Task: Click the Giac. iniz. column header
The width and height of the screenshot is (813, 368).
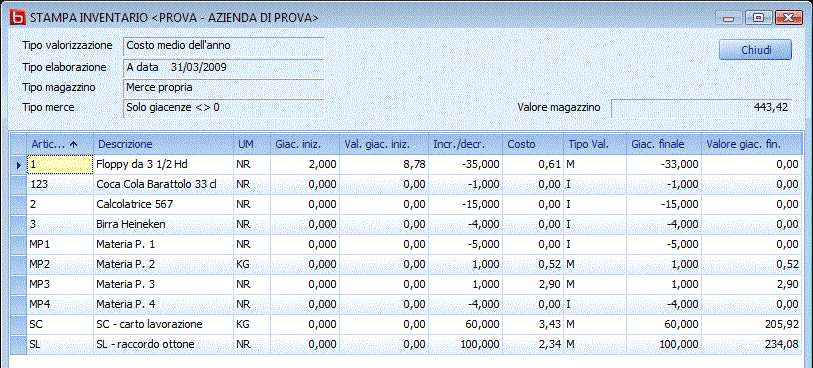Action: 304,144
